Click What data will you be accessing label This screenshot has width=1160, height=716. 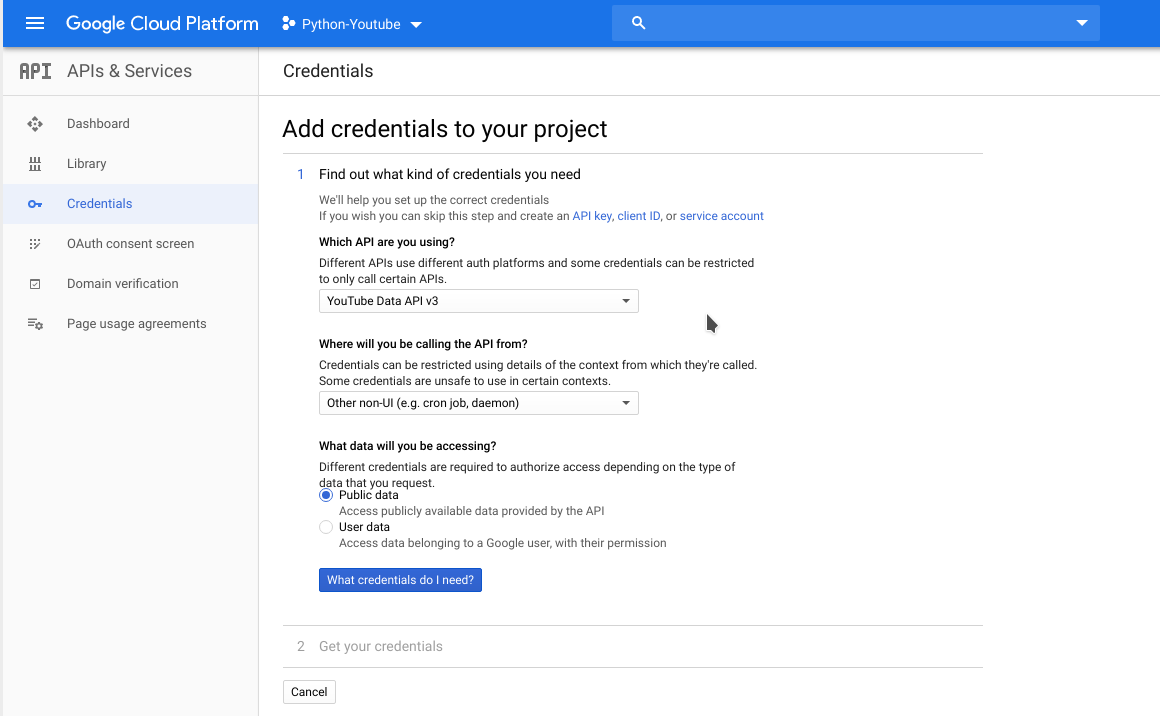coord(408,446)
